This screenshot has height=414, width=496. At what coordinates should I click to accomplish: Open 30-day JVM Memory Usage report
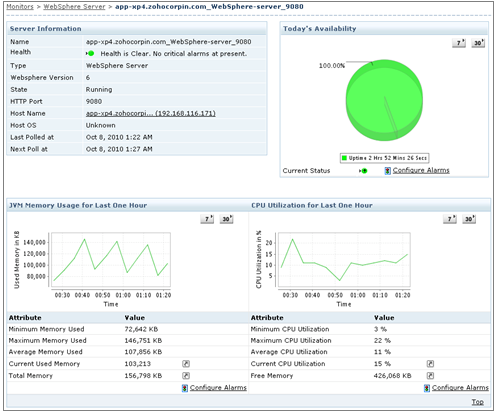(x=226, y=219)
